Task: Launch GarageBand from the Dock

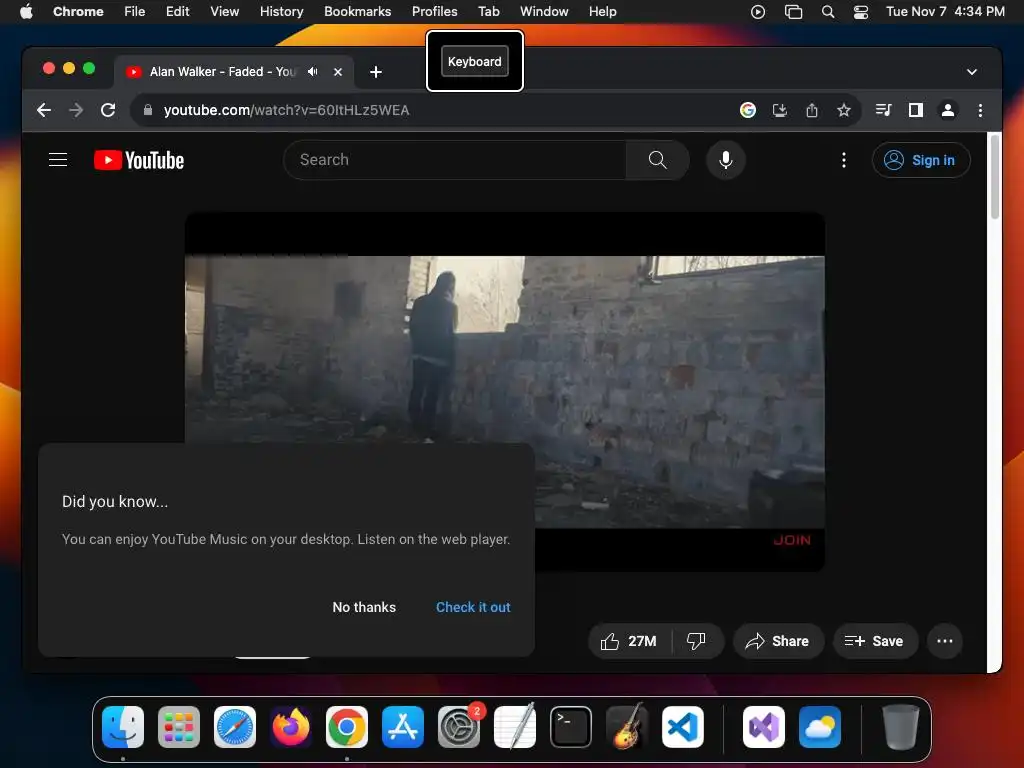Action: point(627,727)
